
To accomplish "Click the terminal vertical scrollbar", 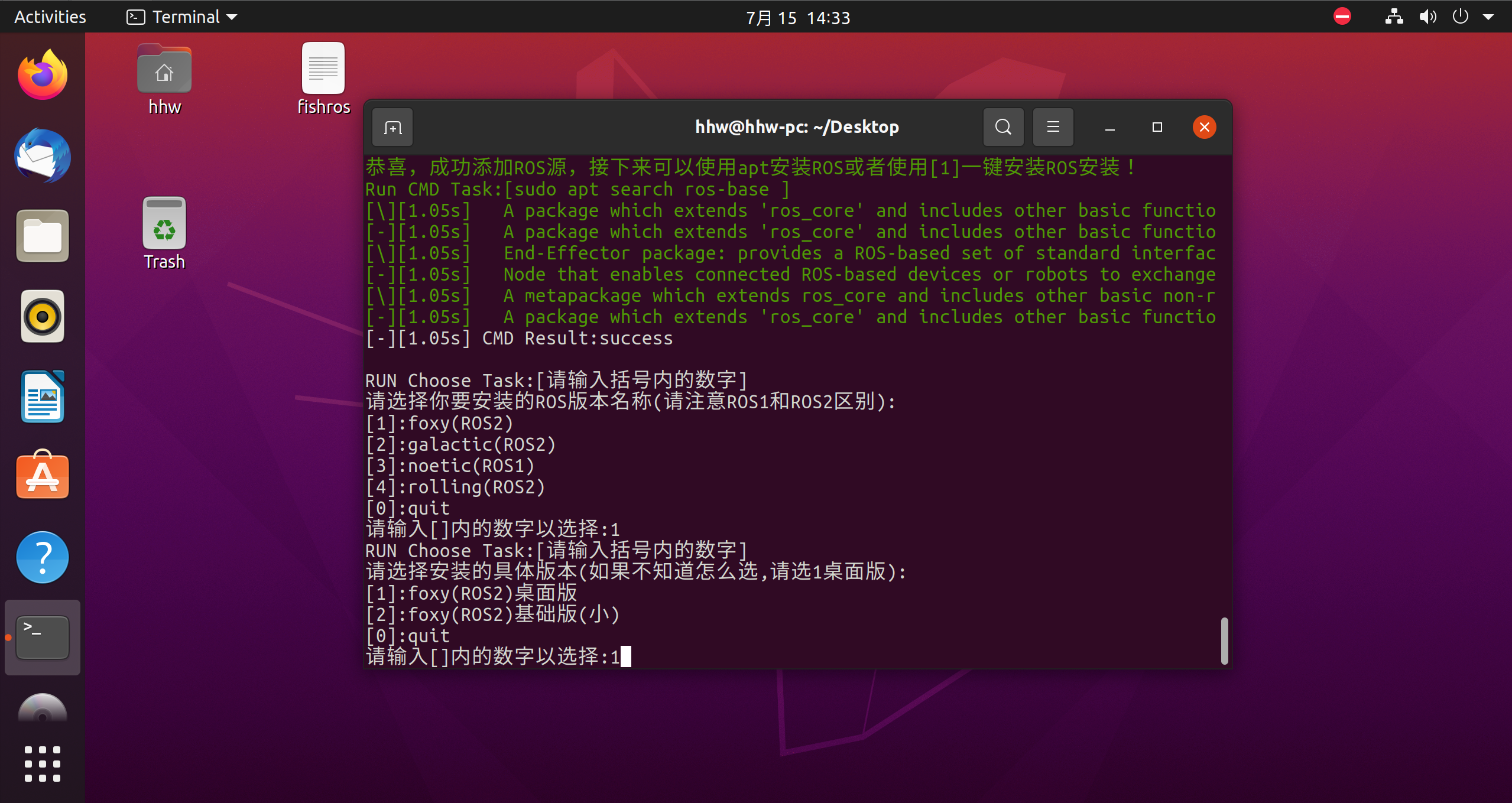I will point(1224,641).
